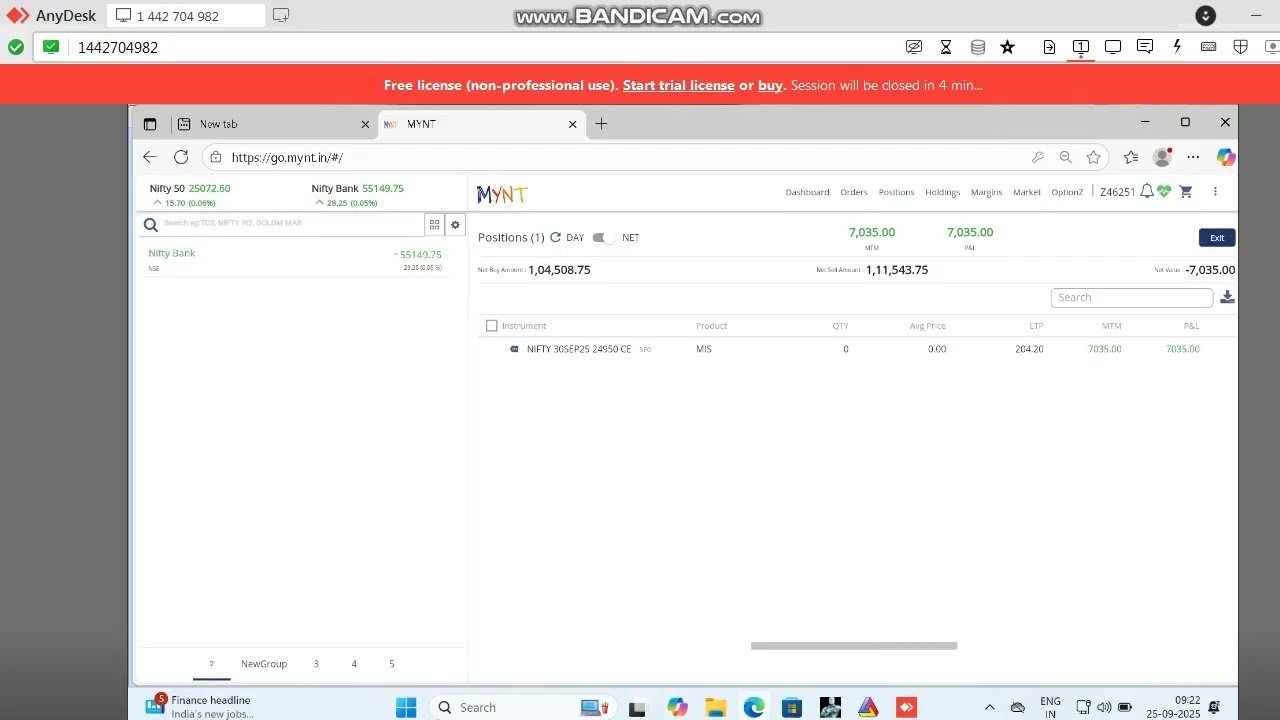Click account ID Z46251
The height and width of the screenshot is (720, 1280).
click(1117, 192)
